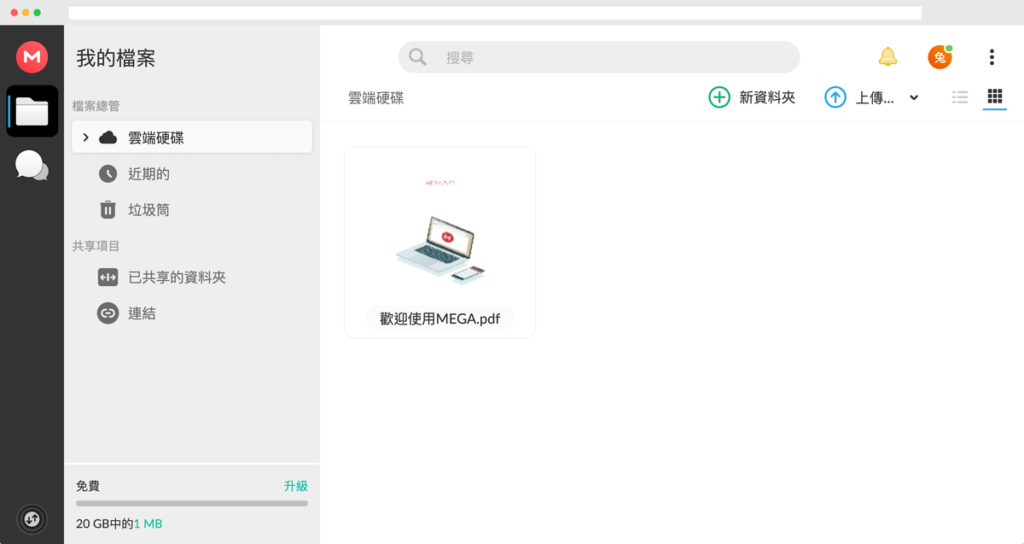1024x544 pixels.
Task: Click the 20 GB中的1 MB storage text
Action: pyautogui.click(x=119, y=524)
